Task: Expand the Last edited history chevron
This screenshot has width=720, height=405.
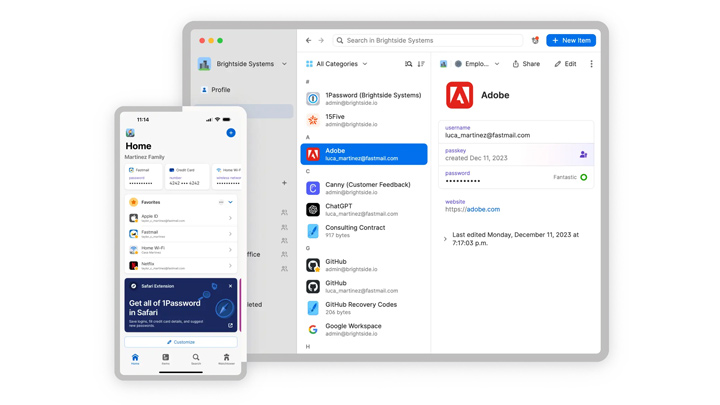Action: pos(445,239)
